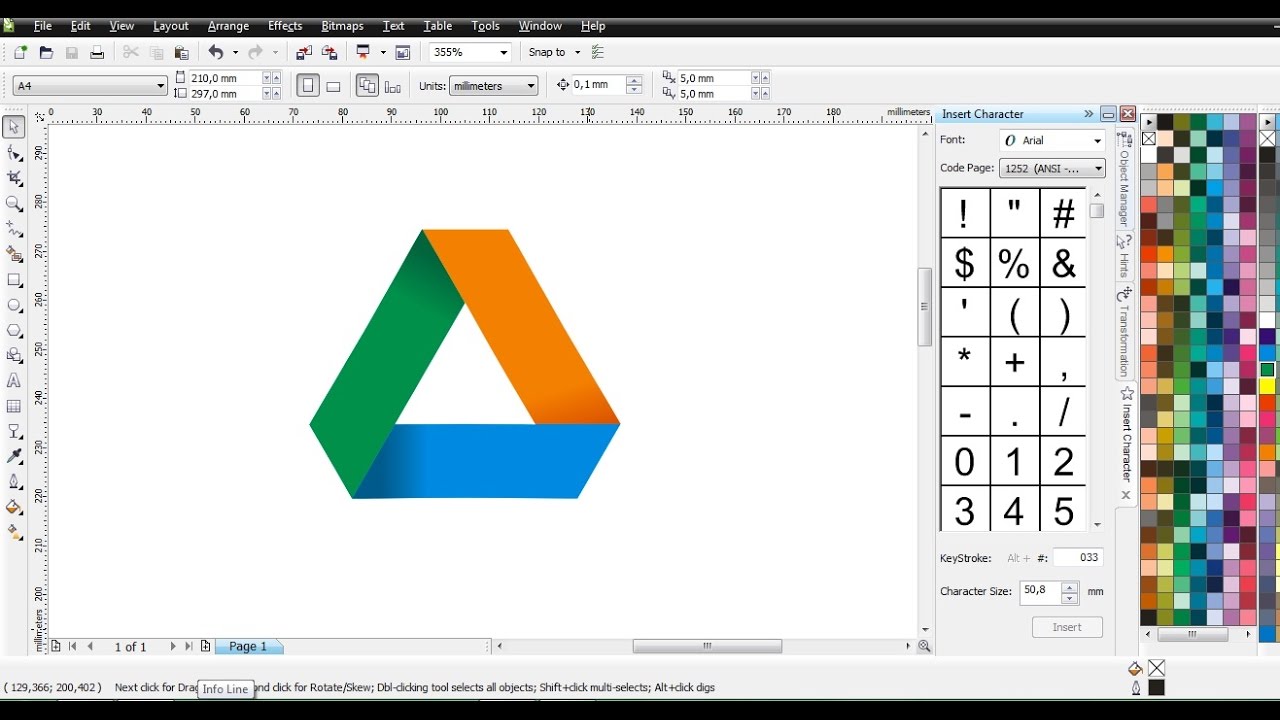The width and height of the screenshot is (1280, 720).
Task: Select the '+' character in grid
Action: point(1014,363)
